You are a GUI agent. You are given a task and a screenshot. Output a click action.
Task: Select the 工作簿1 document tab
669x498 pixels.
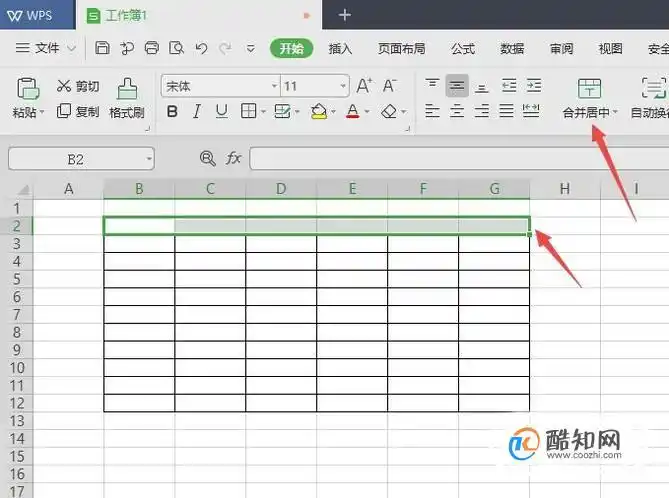coord(199,15)
